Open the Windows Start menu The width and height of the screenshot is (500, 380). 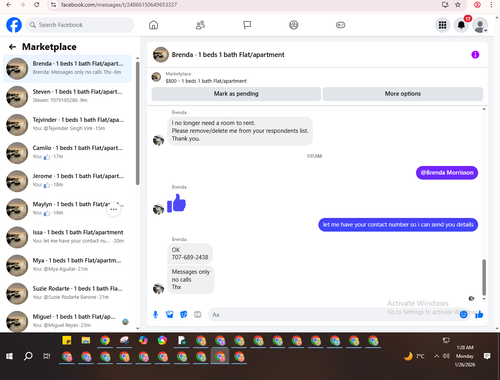click(9, 356)
